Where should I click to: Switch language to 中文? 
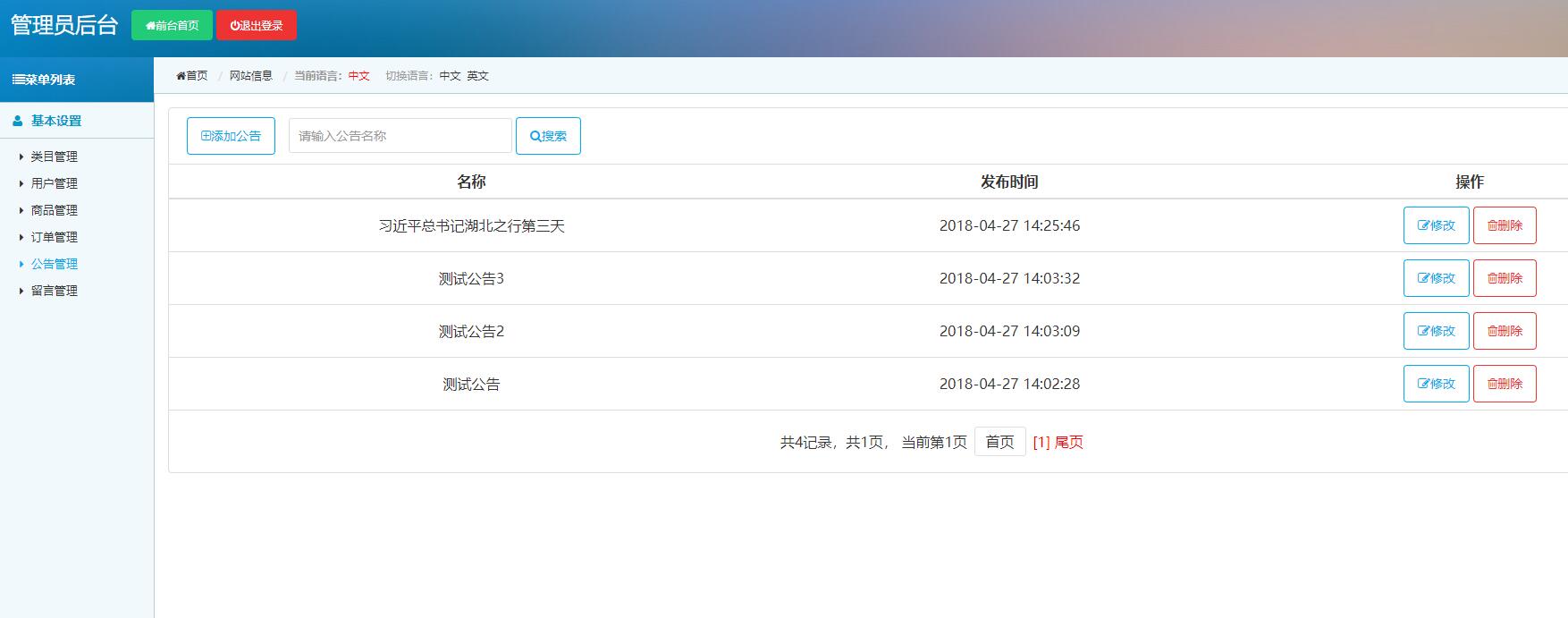click(x=450, y=76)
